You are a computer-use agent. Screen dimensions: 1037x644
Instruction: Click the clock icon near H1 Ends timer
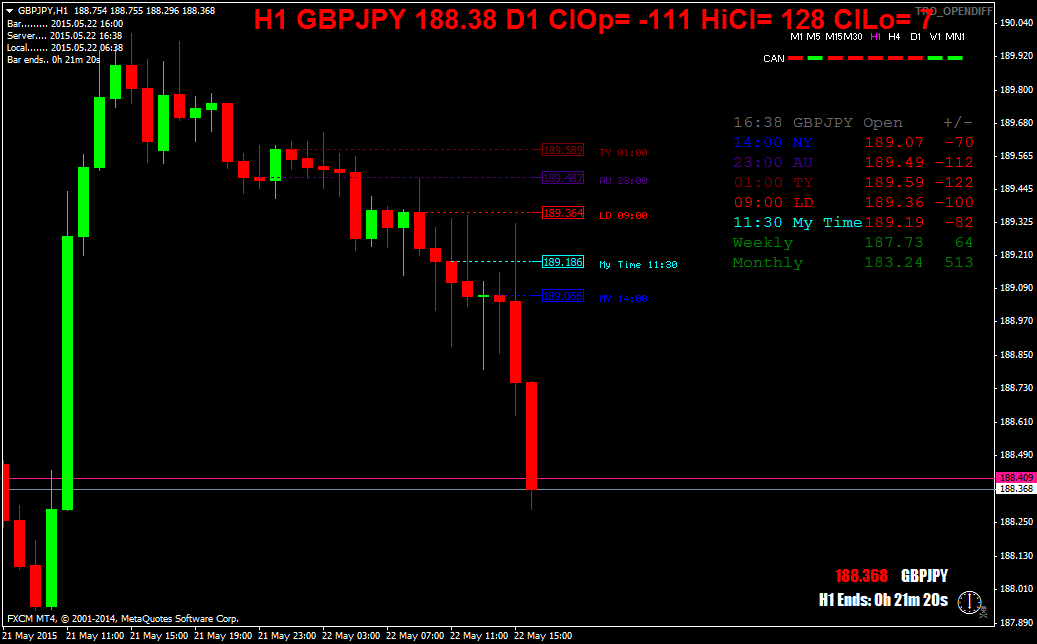[969, 602]
